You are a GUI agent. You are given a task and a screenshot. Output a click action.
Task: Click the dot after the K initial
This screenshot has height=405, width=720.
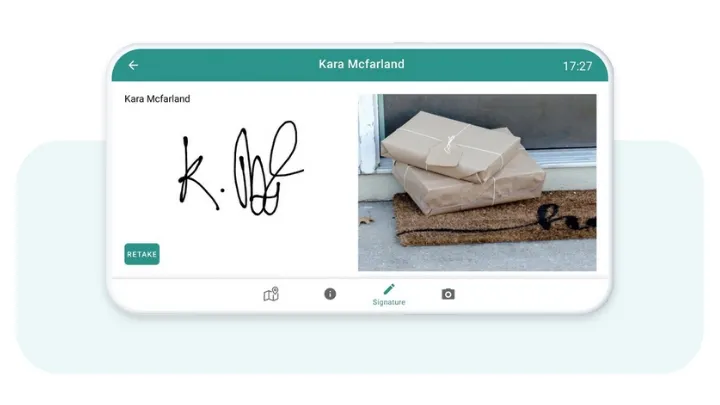coord(223,190)
